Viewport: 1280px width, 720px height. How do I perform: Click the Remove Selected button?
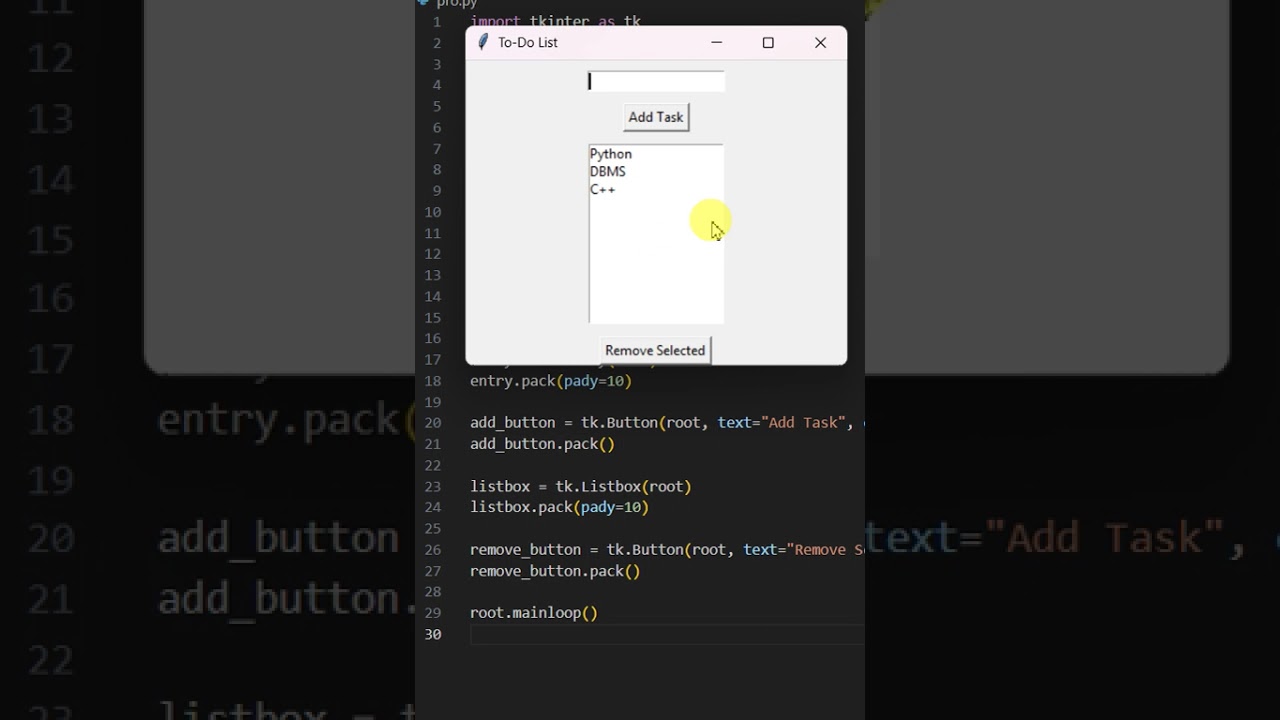click(655, 350)
